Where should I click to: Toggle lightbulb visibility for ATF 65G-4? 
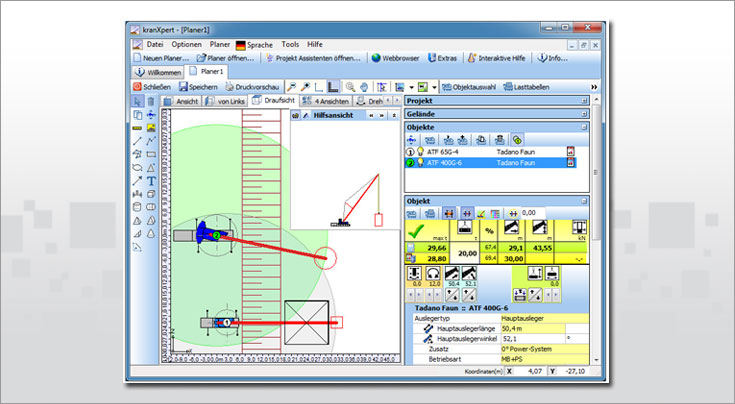[420, 151]
